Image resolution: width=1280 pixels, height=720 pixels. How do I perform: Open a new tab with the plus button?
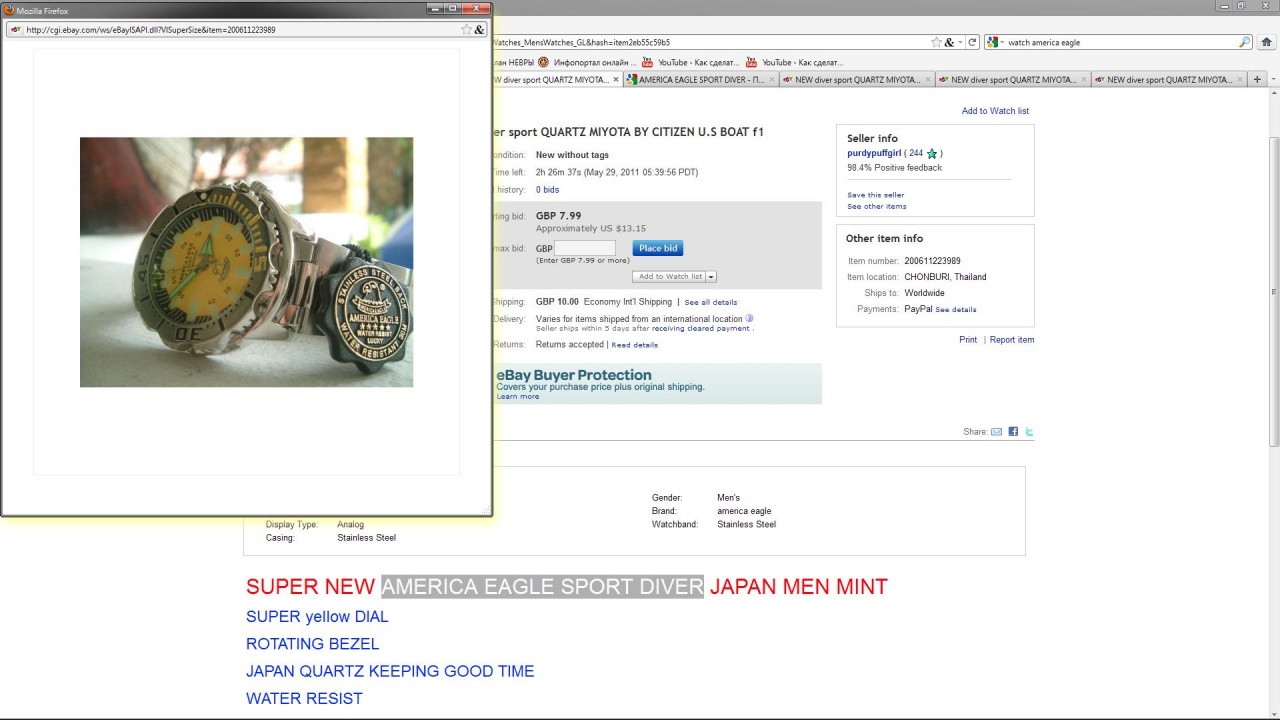pos(1258,80)
